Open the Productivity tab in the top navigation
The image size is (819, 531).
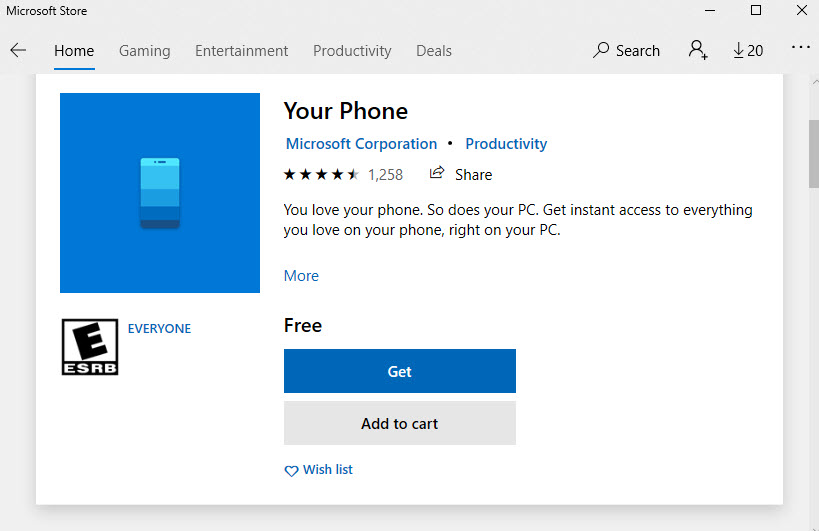pos(352,51)
